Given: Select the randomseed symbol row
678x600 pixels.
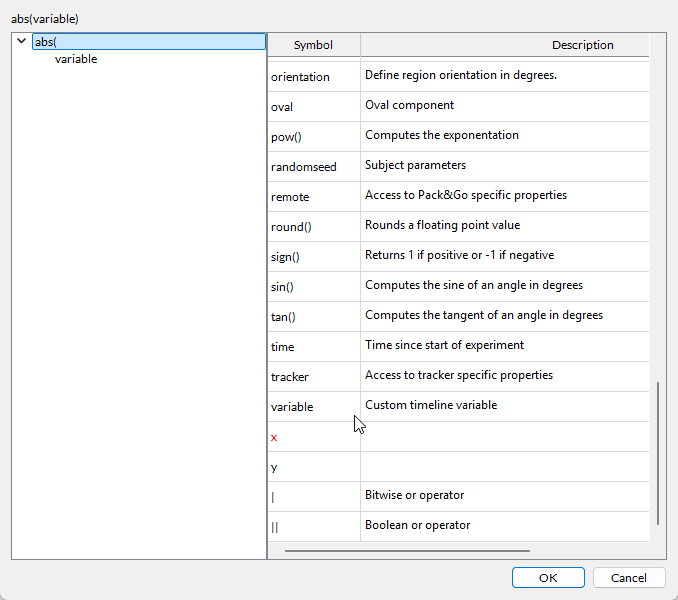Looking at the screenshot, I should (x=303, y=167).
